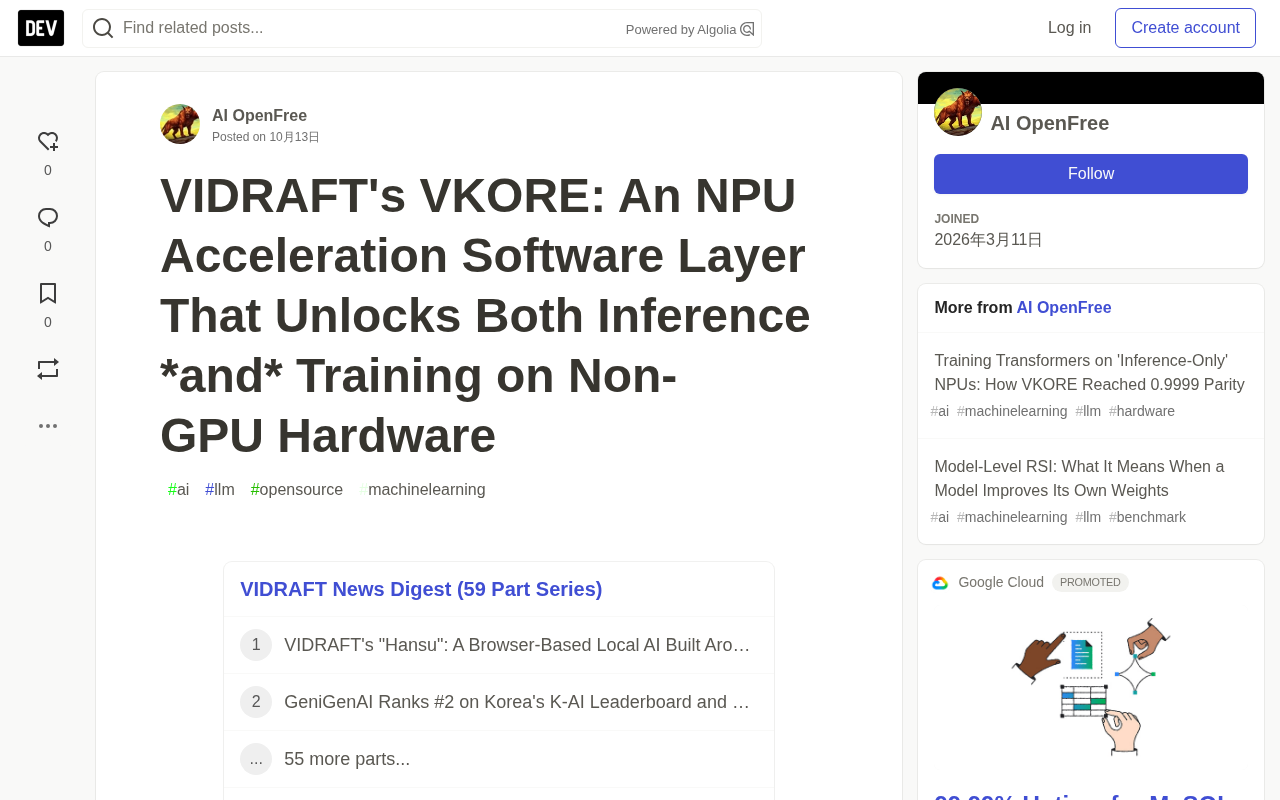This screenshot has width=1280, height=800.
Task: Open #benchmark tag under Model-Level RSI article
Action: [x=1147, y=517]
